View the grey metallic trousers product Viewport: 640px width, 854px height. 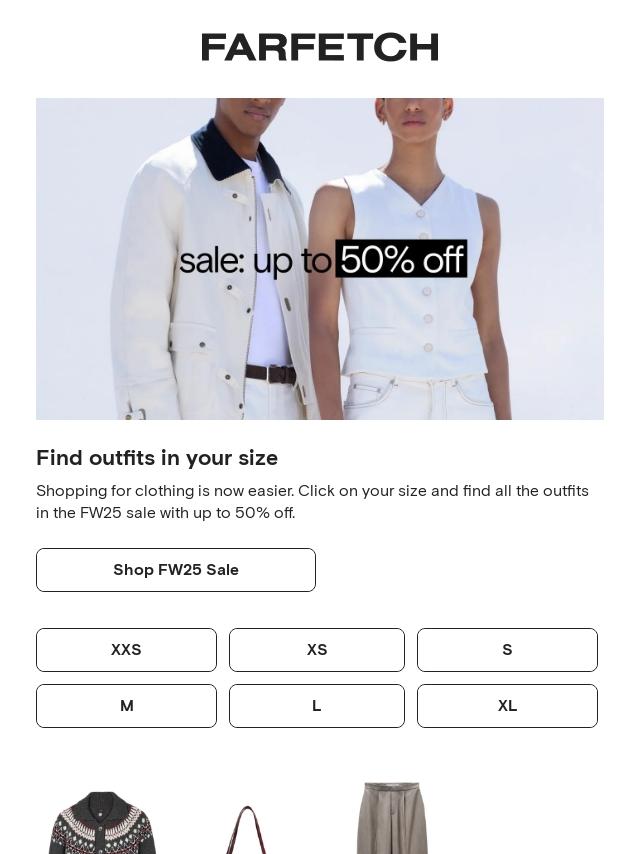[x=392, y=818]
